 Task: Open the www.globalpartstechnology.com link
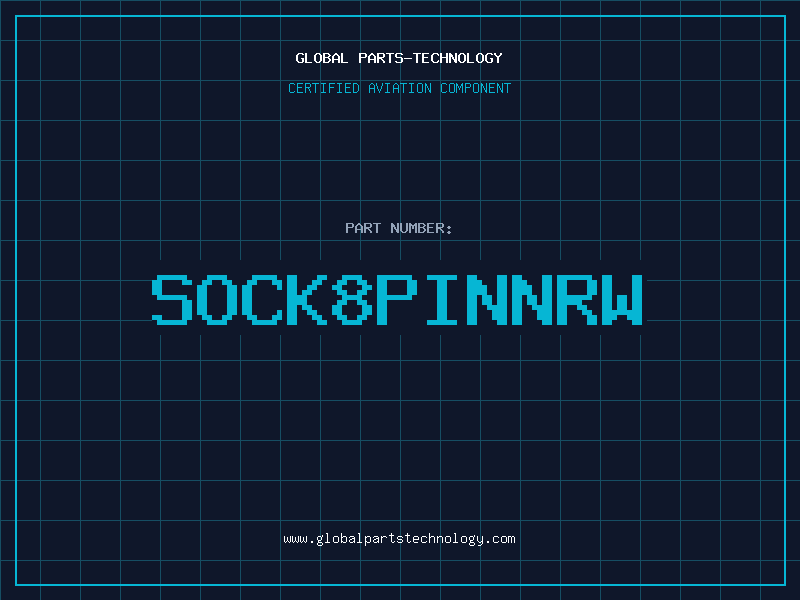click(399, 539)
